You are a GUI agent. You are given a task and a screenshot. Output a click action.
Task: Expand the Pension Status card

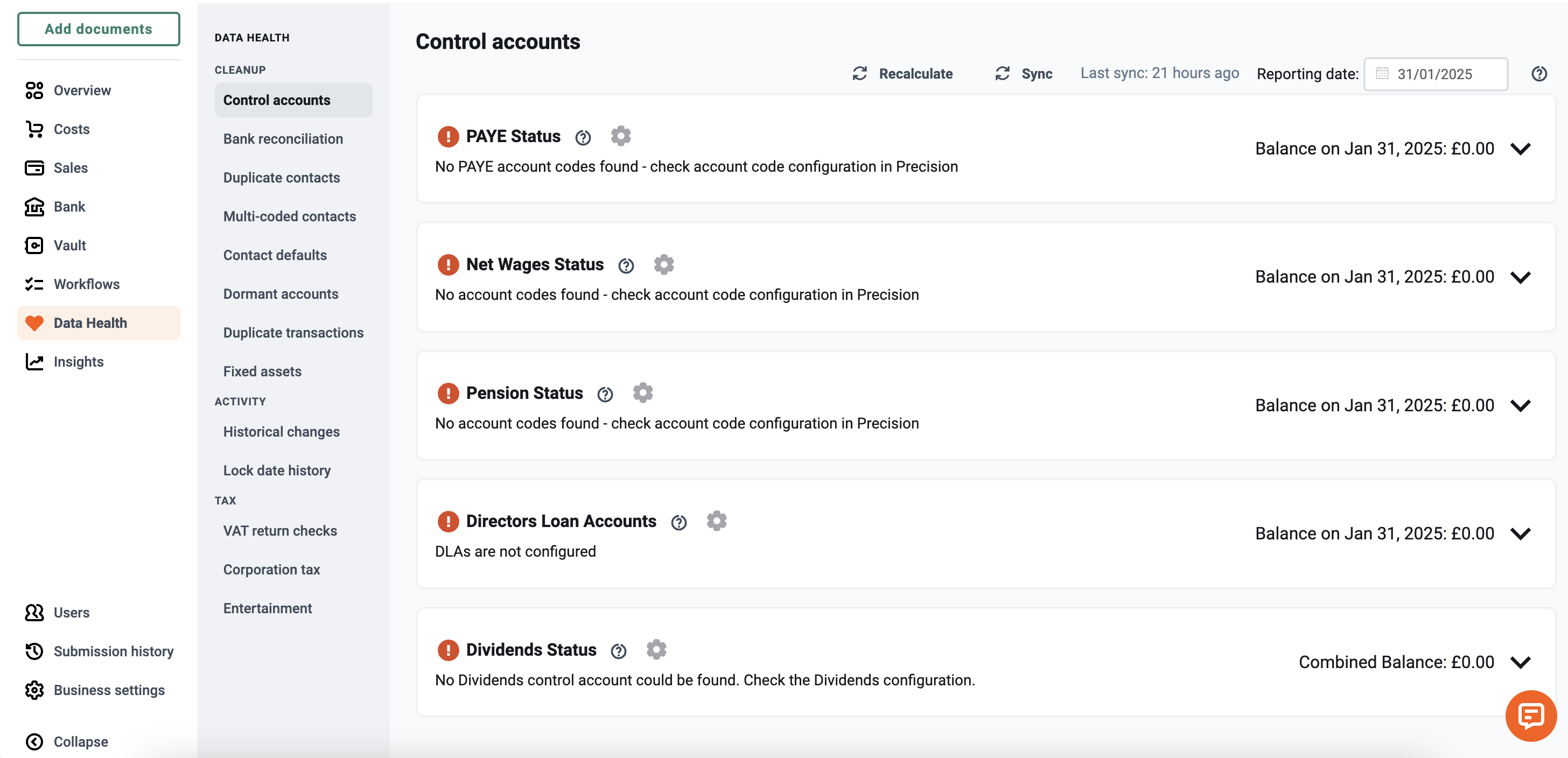click(x=1520, y=406)
